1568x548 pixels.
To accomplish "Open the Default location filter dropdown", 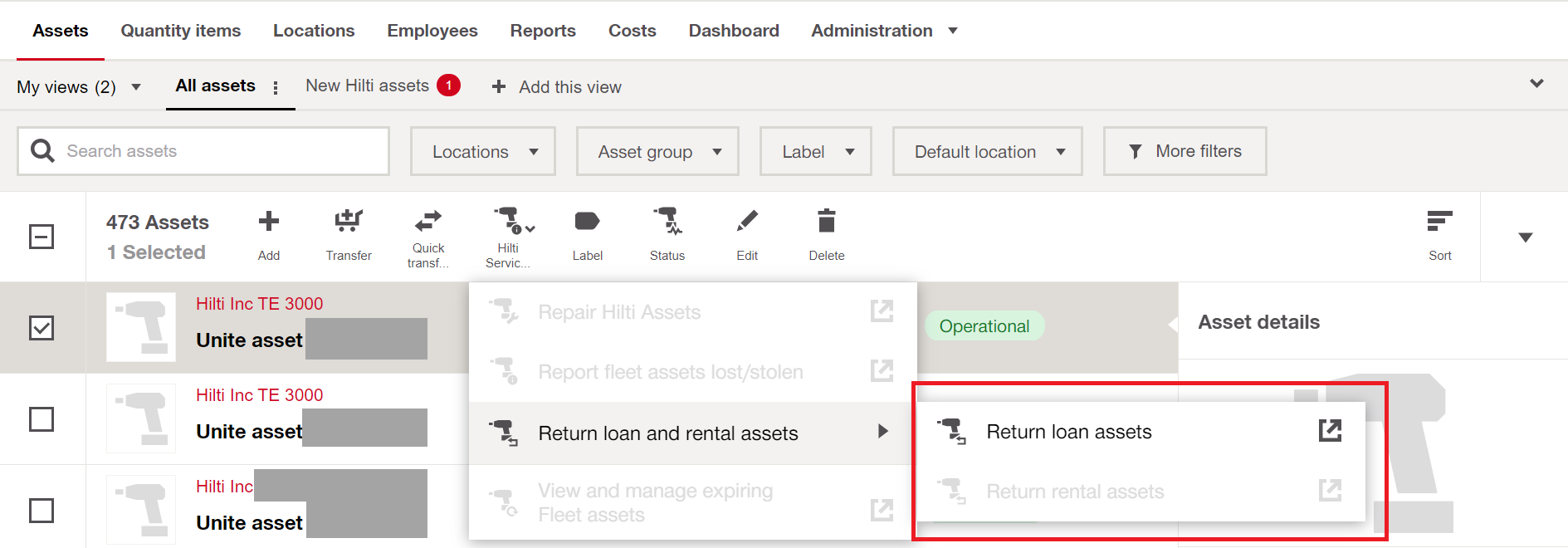I will [x=988, y=151].
